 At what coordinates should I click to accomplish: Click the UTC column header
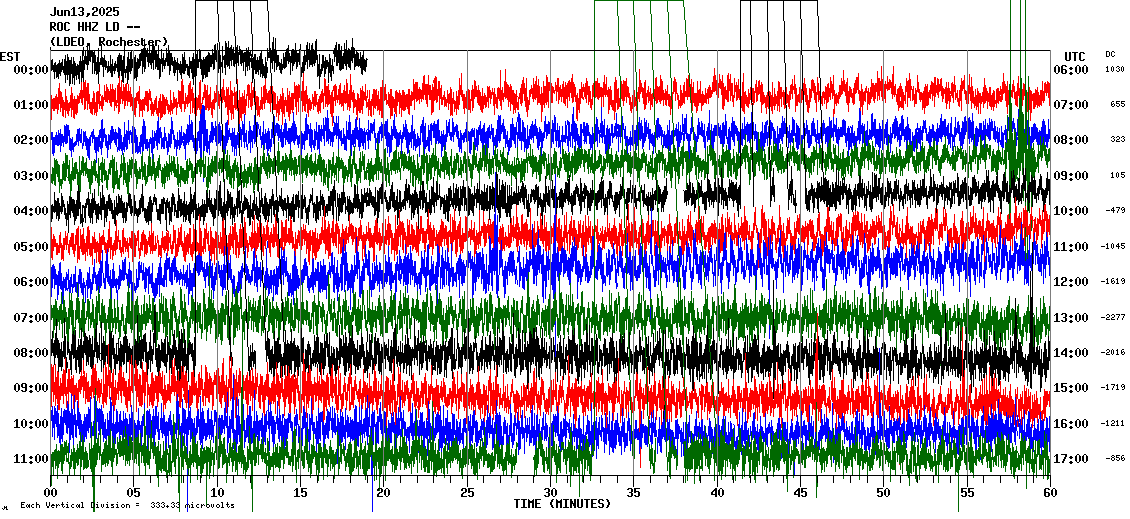(x=1075, y=56)
